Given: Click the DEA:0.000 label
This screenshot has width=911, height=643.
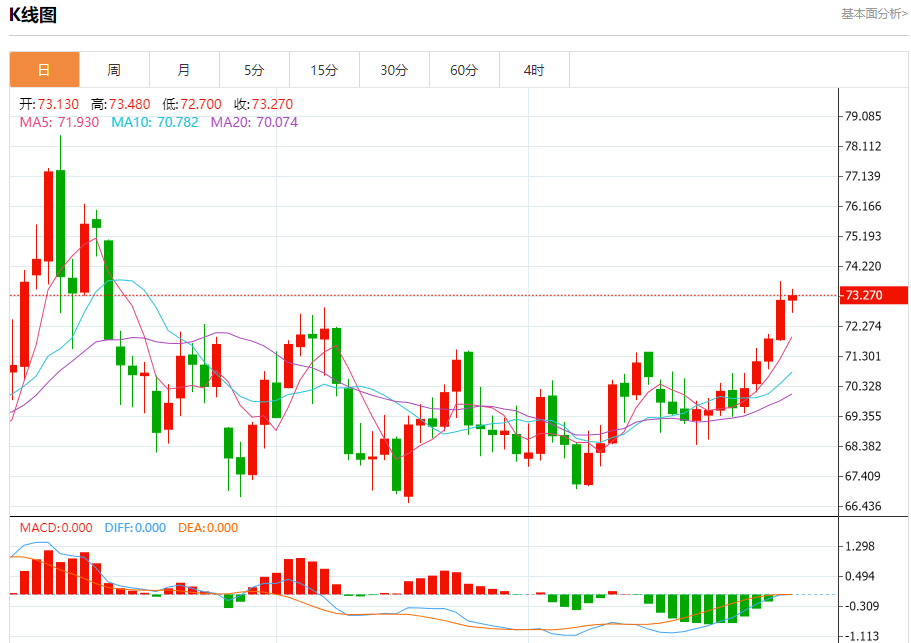Looking at the screenshot, I should click(208, 527).
